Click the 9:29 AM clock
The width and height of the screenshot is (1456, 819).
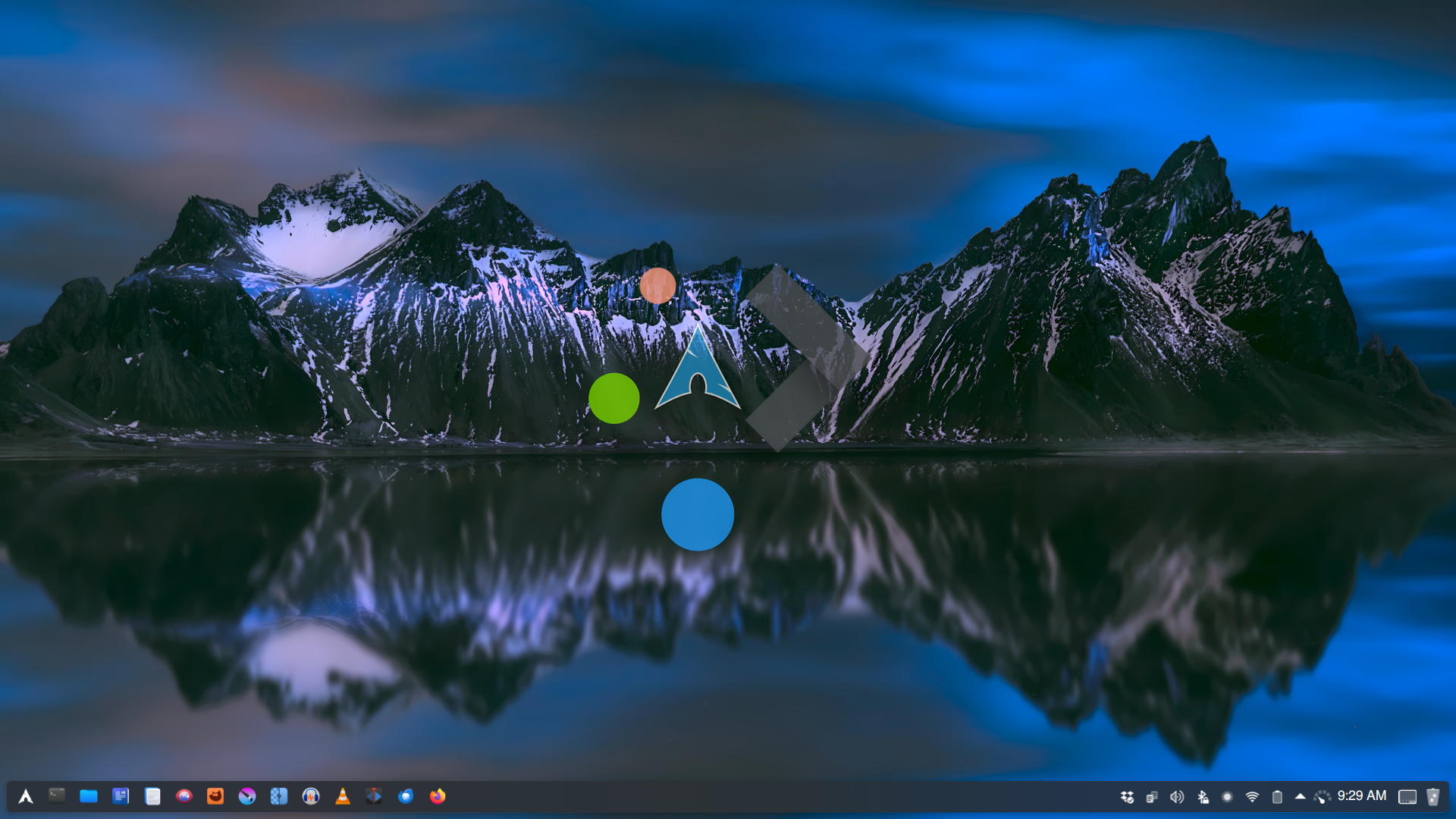point(1362,795)
